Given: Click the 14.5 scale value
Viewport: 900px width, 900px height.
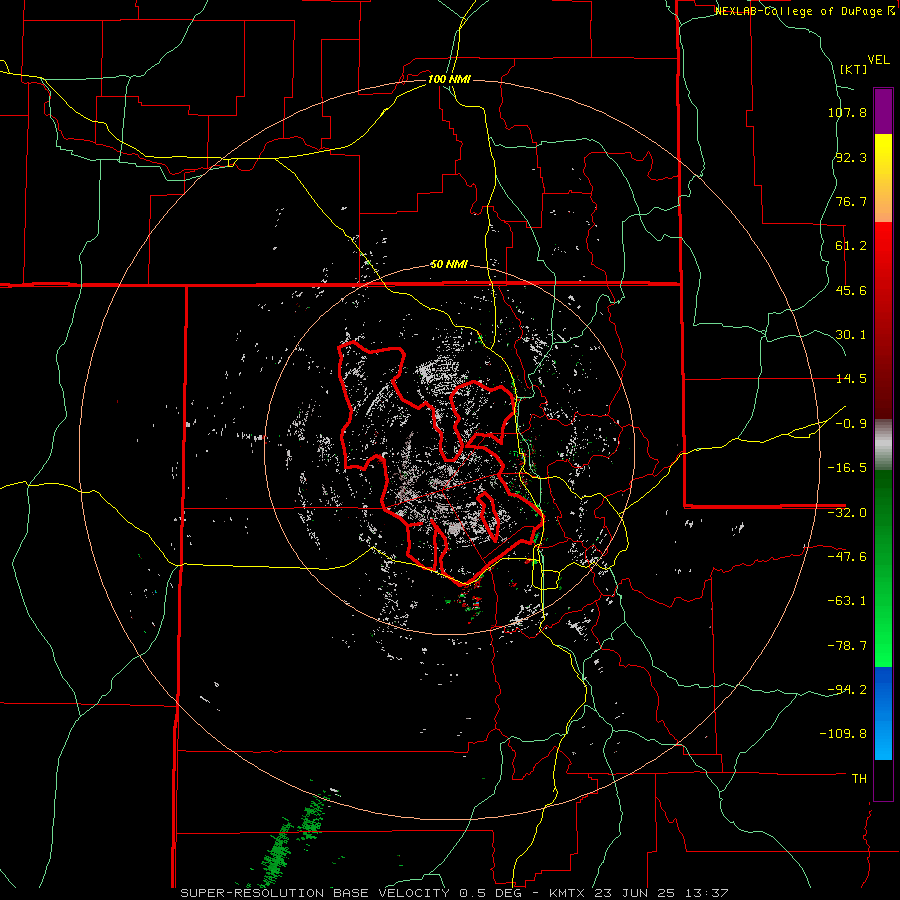Looking at the screenshot, I should coord(851,379).
